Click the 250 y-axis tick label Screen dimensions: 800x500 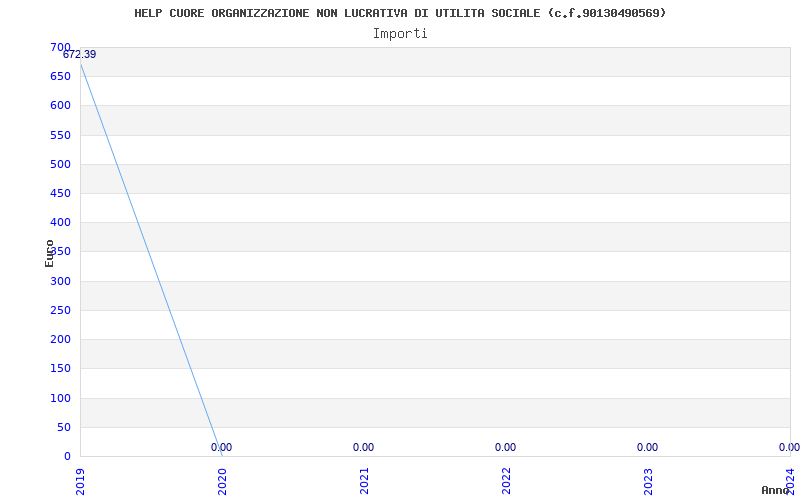[60, 310]
